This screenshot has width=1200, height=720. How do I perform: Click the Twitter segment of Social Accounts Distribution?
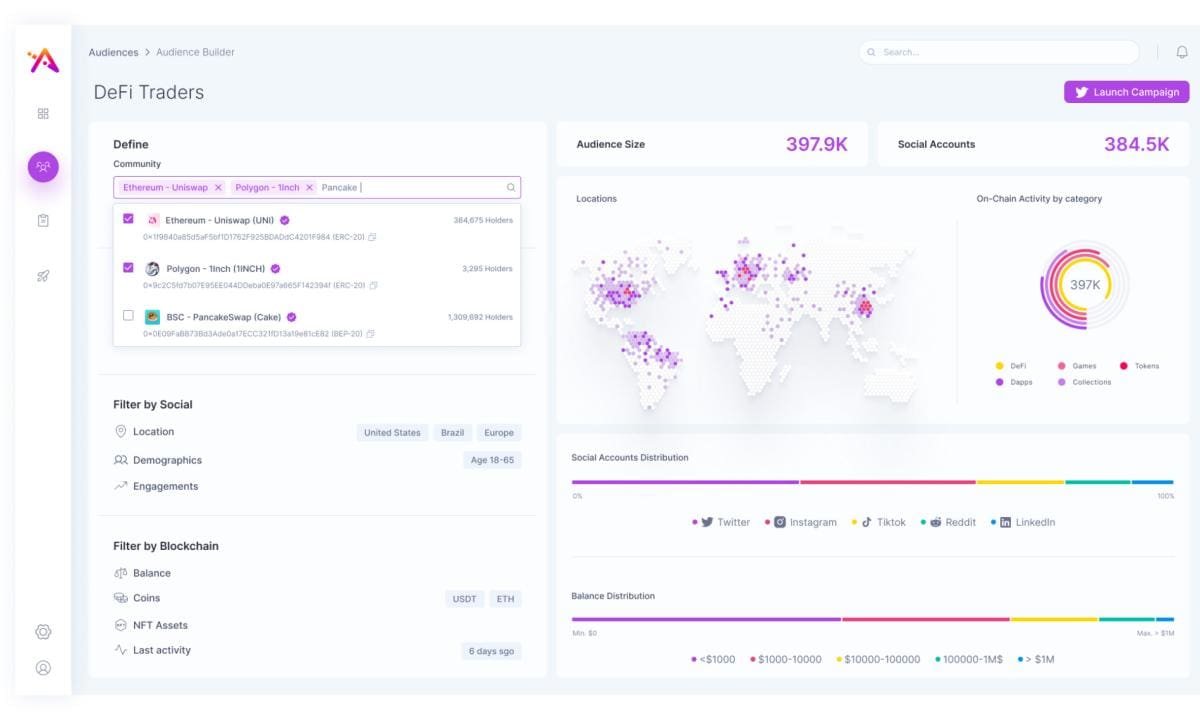685,482
